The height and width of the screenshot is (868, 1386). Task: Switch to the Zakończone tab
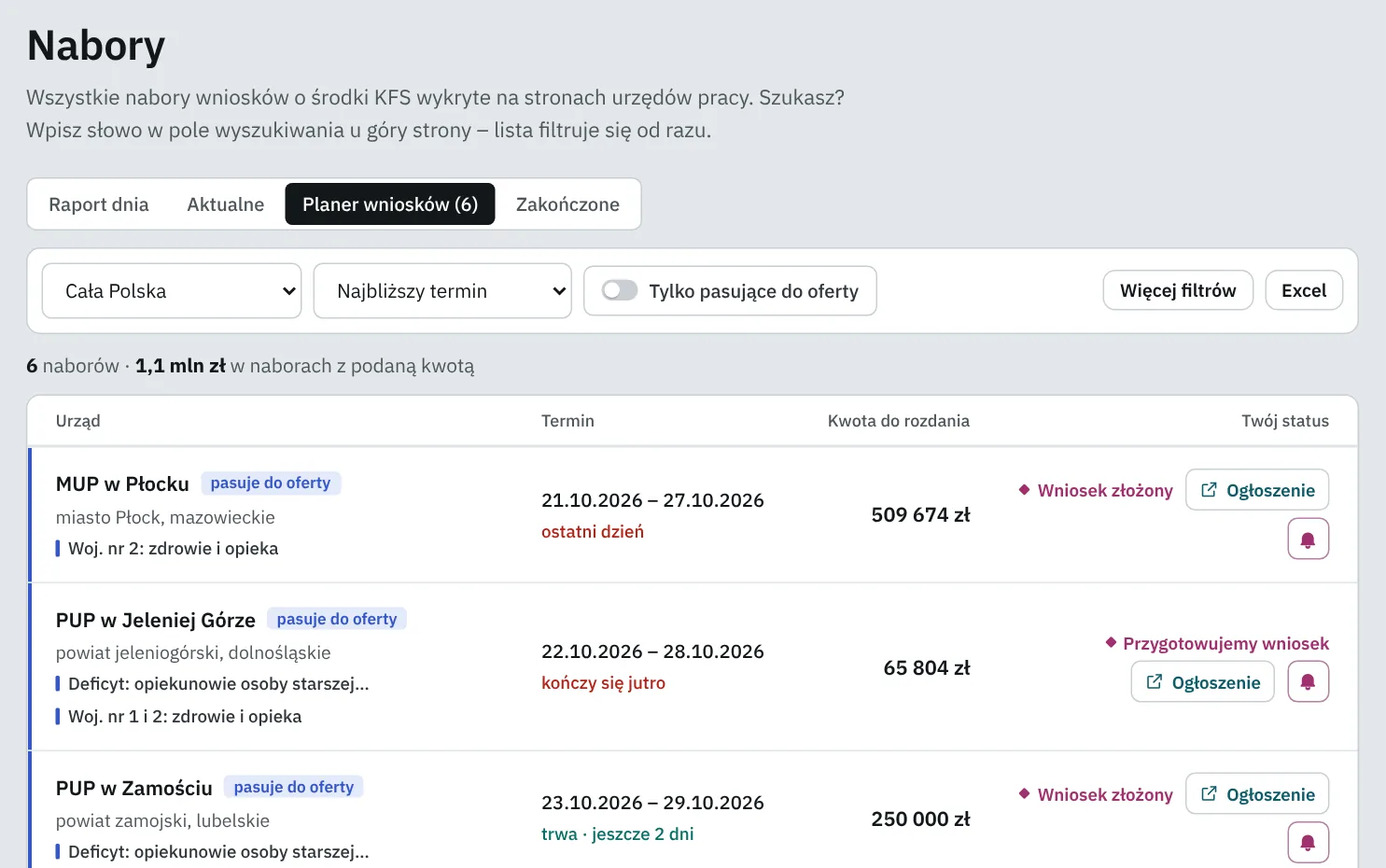tap(567, 204)
